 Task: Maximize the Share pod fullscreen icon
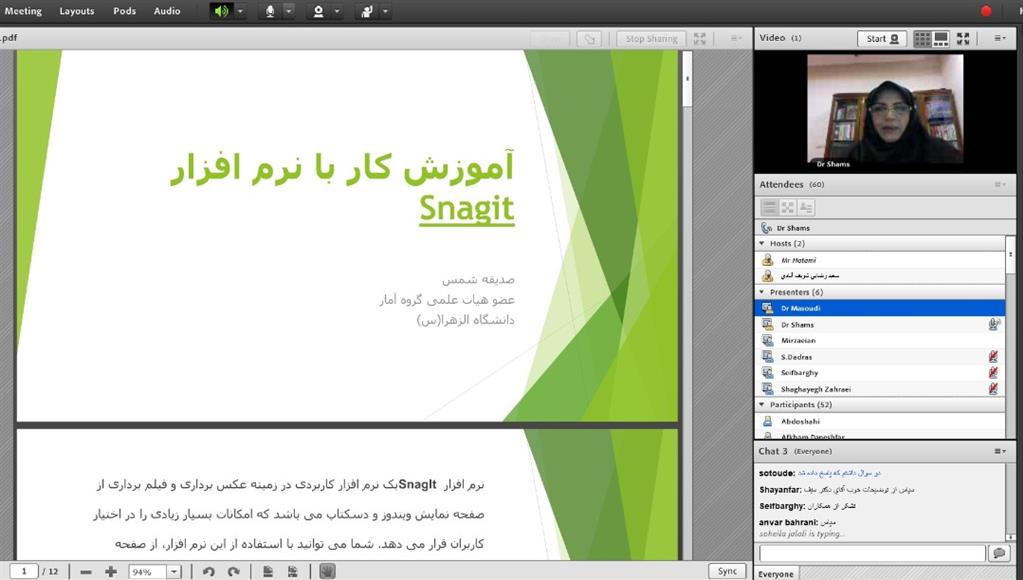point(699,38)
